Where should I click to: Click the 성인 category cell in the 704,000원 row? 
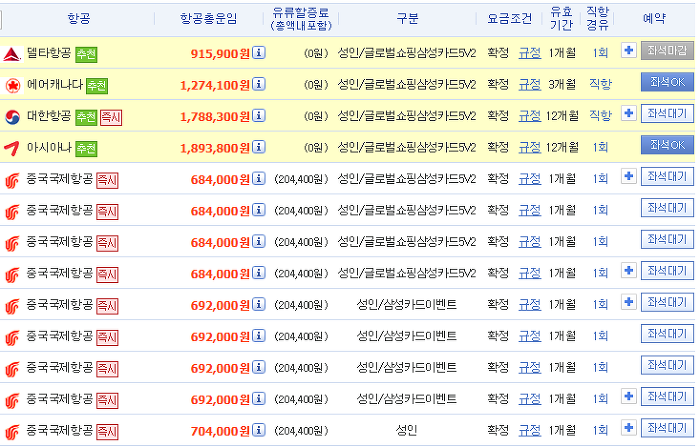click(x=406, y=430)
